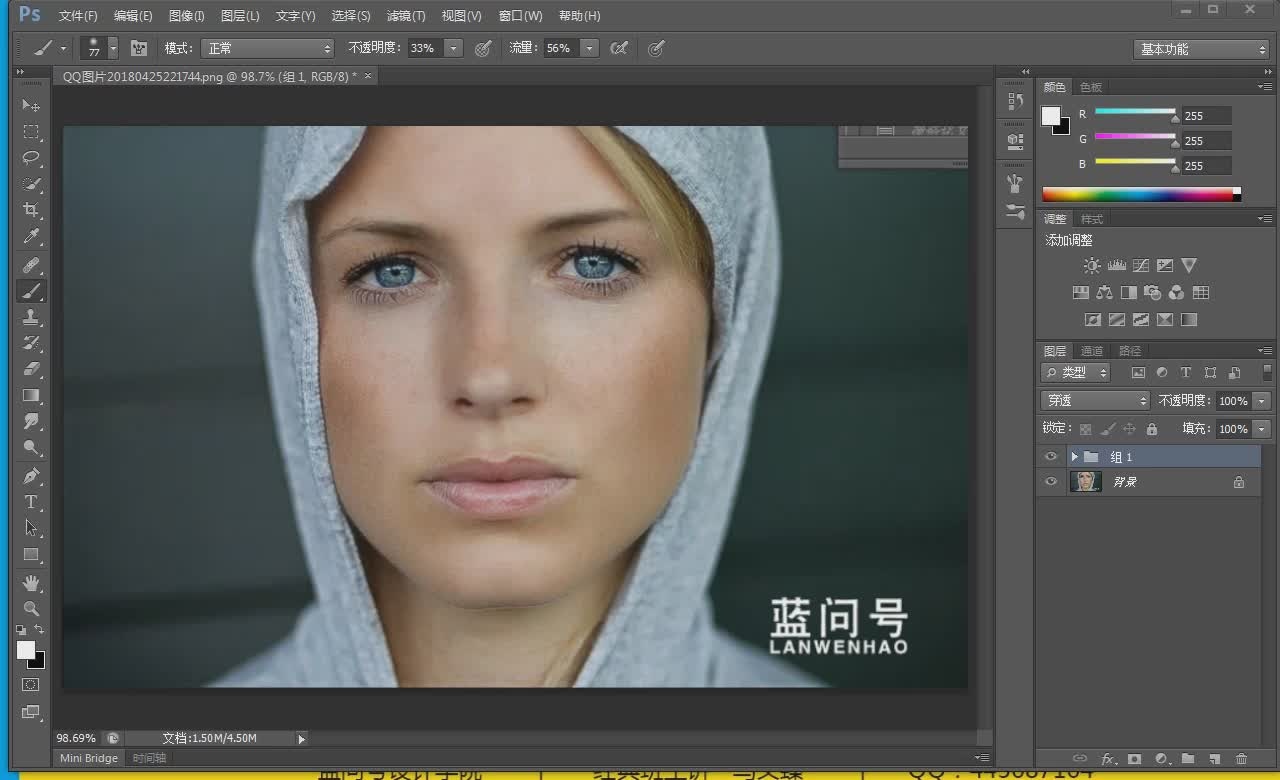This screenshot has height=780, width=1280.
Task: Open the 穿透 layer blend dropdown
Action: (x=1096, y=400)
